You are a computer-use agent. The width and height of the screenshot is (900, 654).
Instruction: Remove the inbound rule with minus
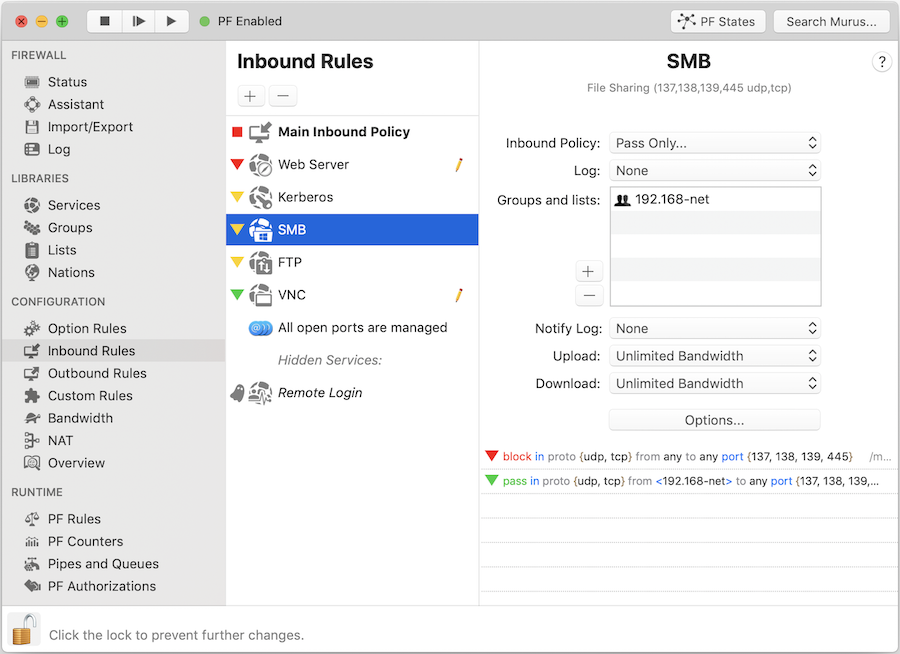click(x=283, y=96)
